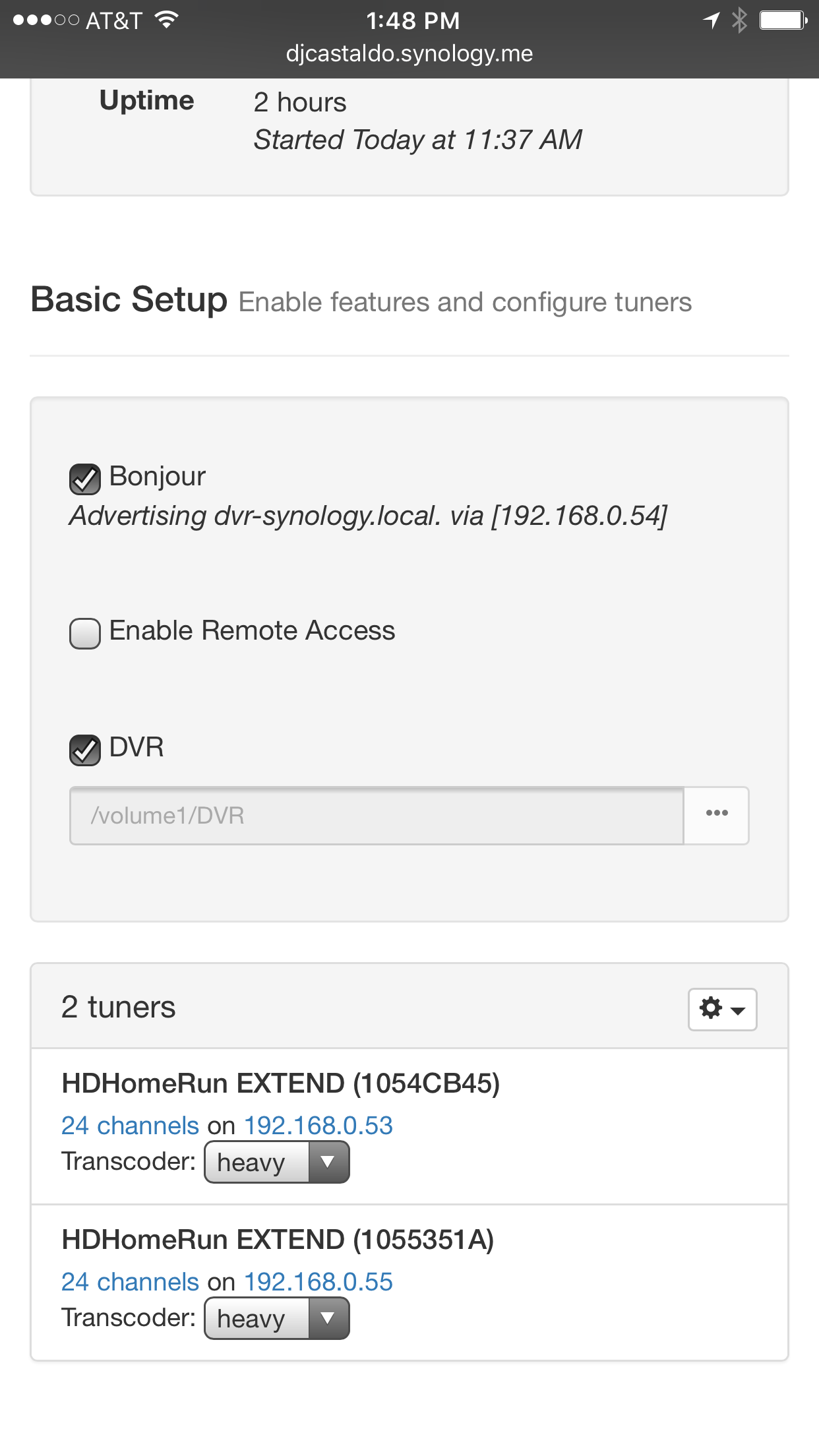
Task: Follow the 192.168.0.53 tuner address link
Action: click(x=318, y=1126)
